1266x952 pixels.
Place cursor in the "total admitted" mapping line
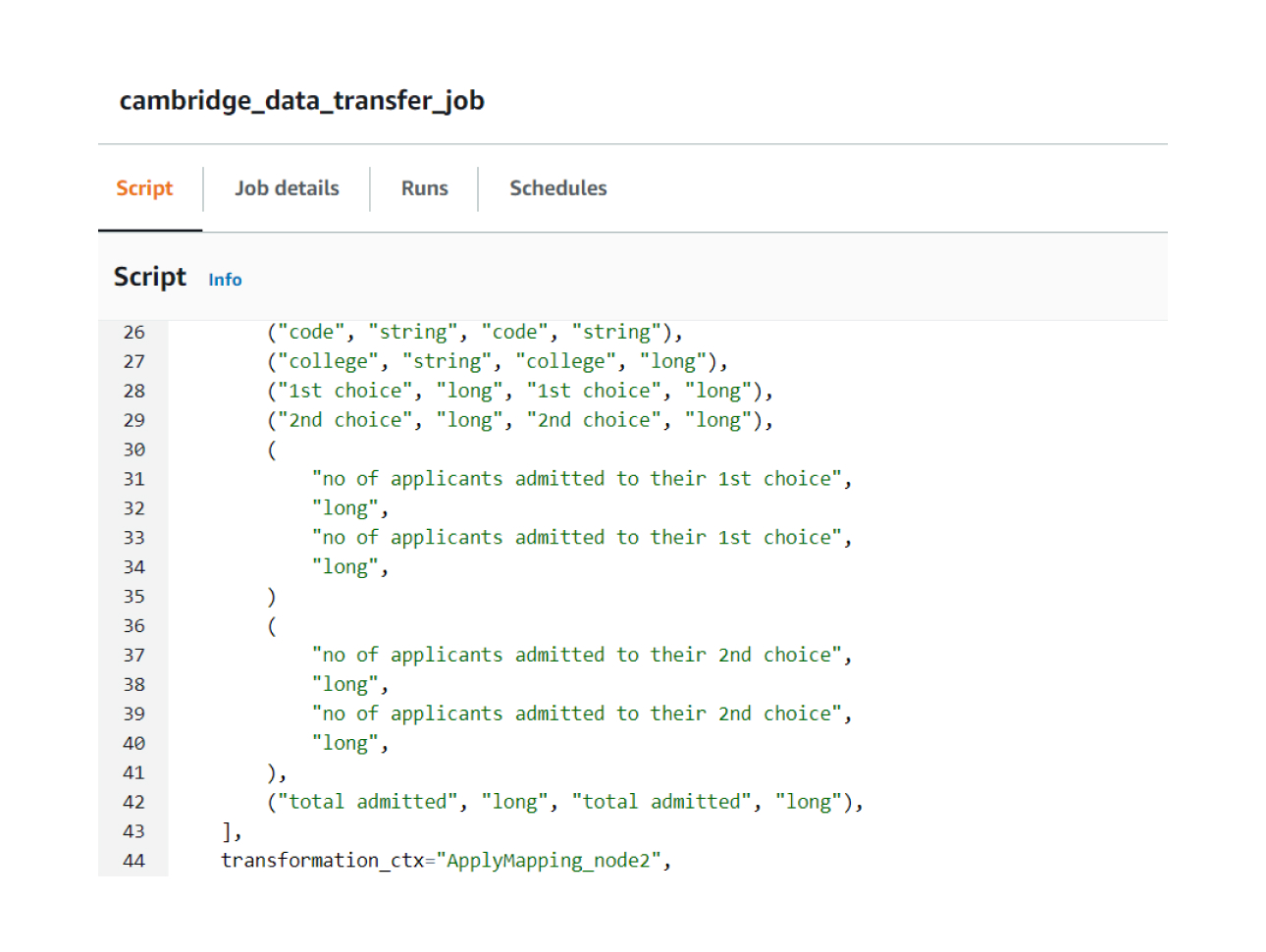565,803
